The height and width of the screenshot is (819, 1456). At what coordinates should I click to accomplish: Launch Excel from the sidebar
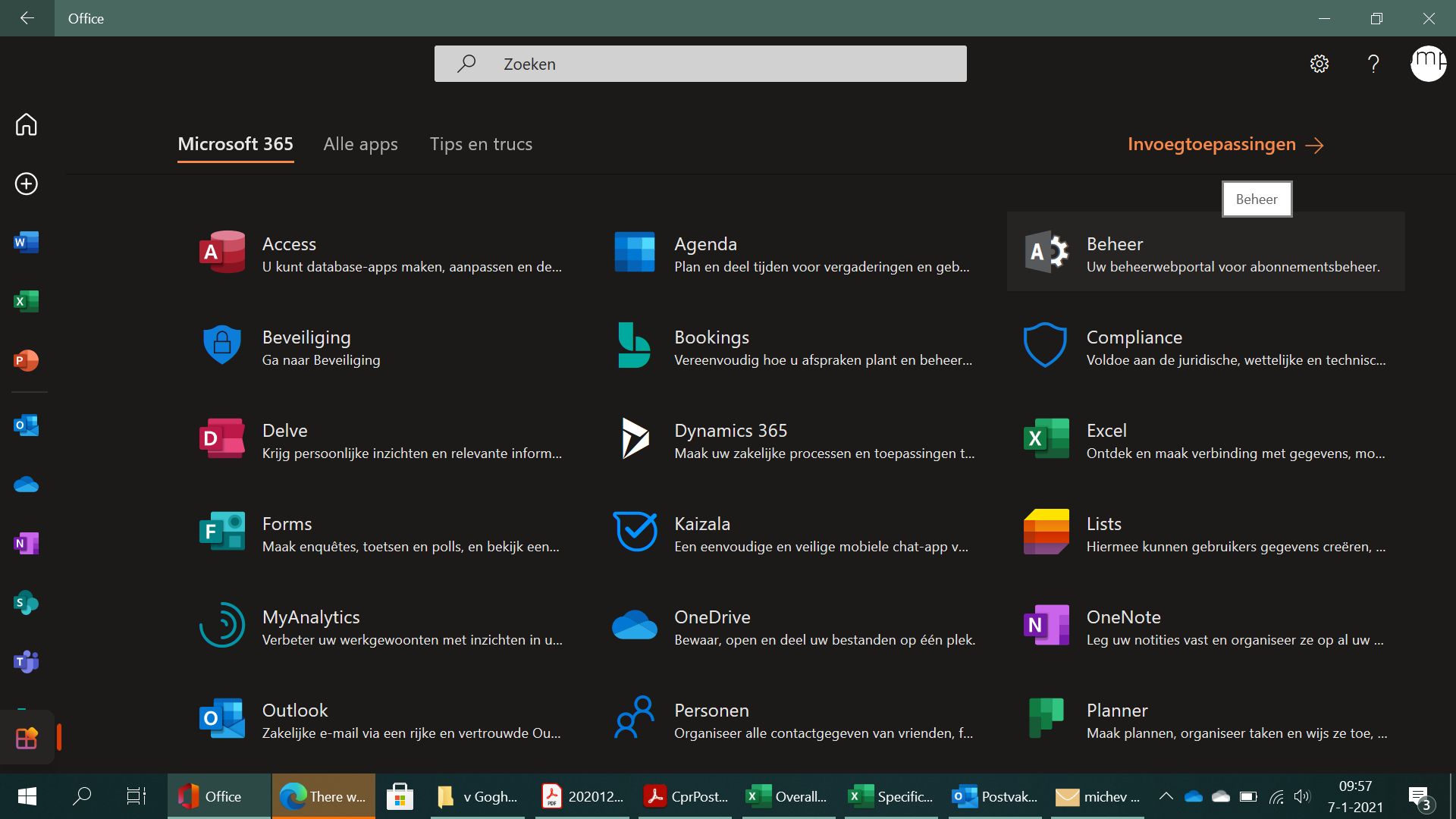click(27, 302)
